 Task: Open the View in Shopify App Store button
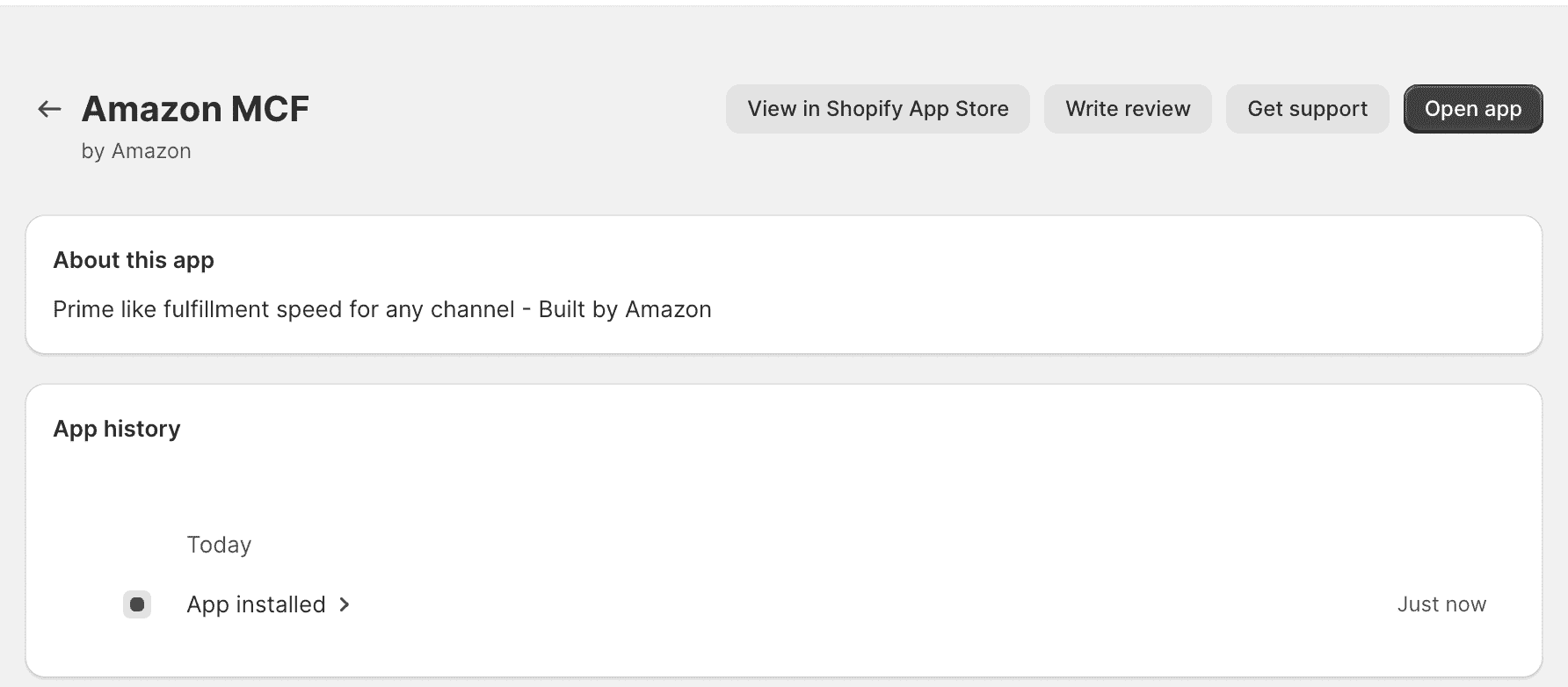877,109
